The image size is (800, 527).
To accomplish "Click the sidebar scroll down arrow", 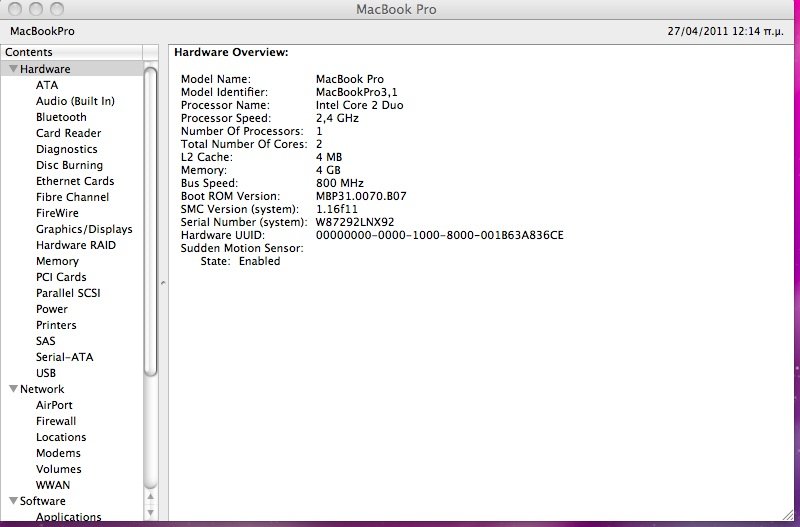I will coord(151,512).
